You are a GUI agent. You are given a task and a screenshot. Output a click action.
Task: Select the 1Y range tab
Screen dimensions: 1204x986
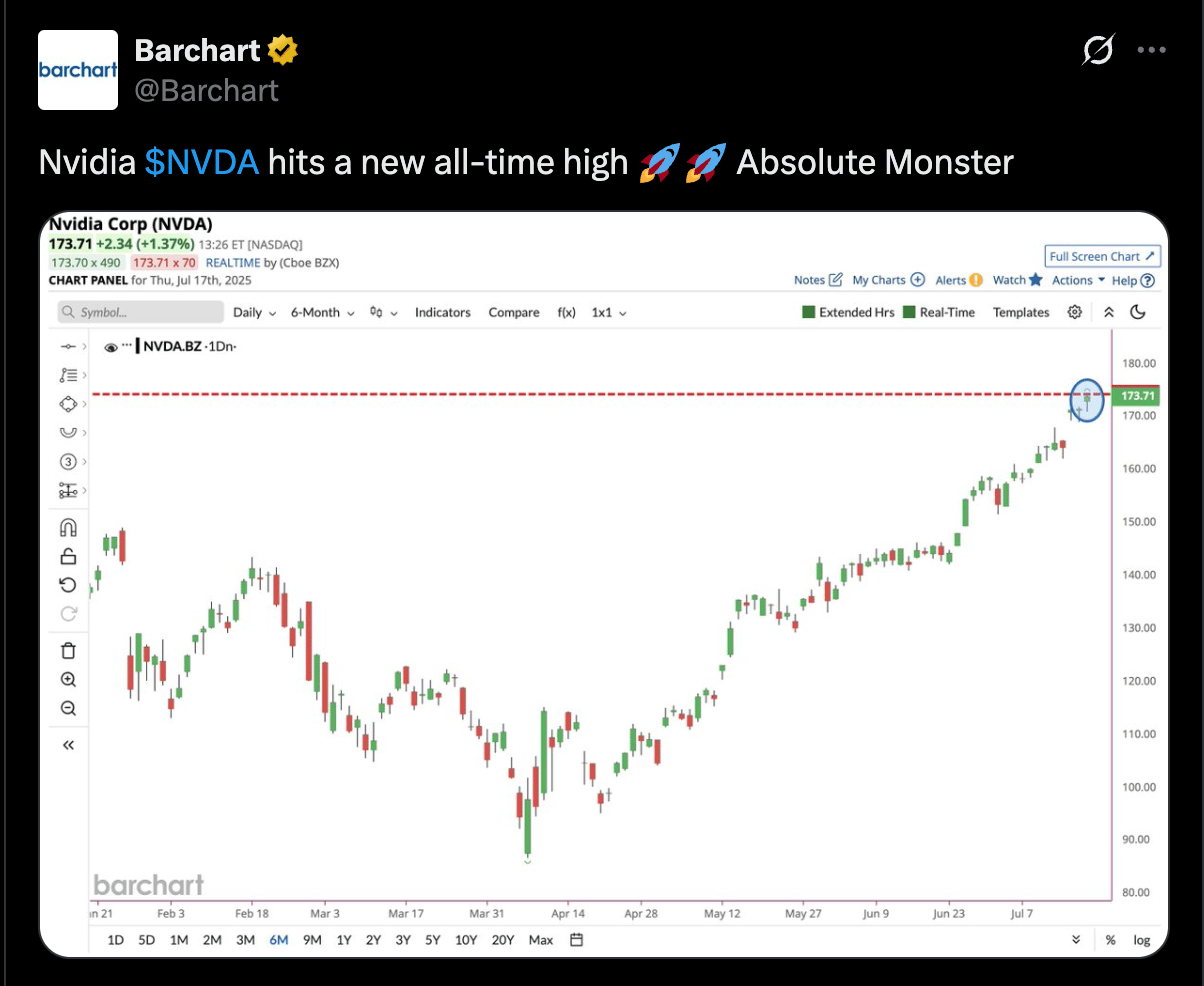click(x=344, y=940)
